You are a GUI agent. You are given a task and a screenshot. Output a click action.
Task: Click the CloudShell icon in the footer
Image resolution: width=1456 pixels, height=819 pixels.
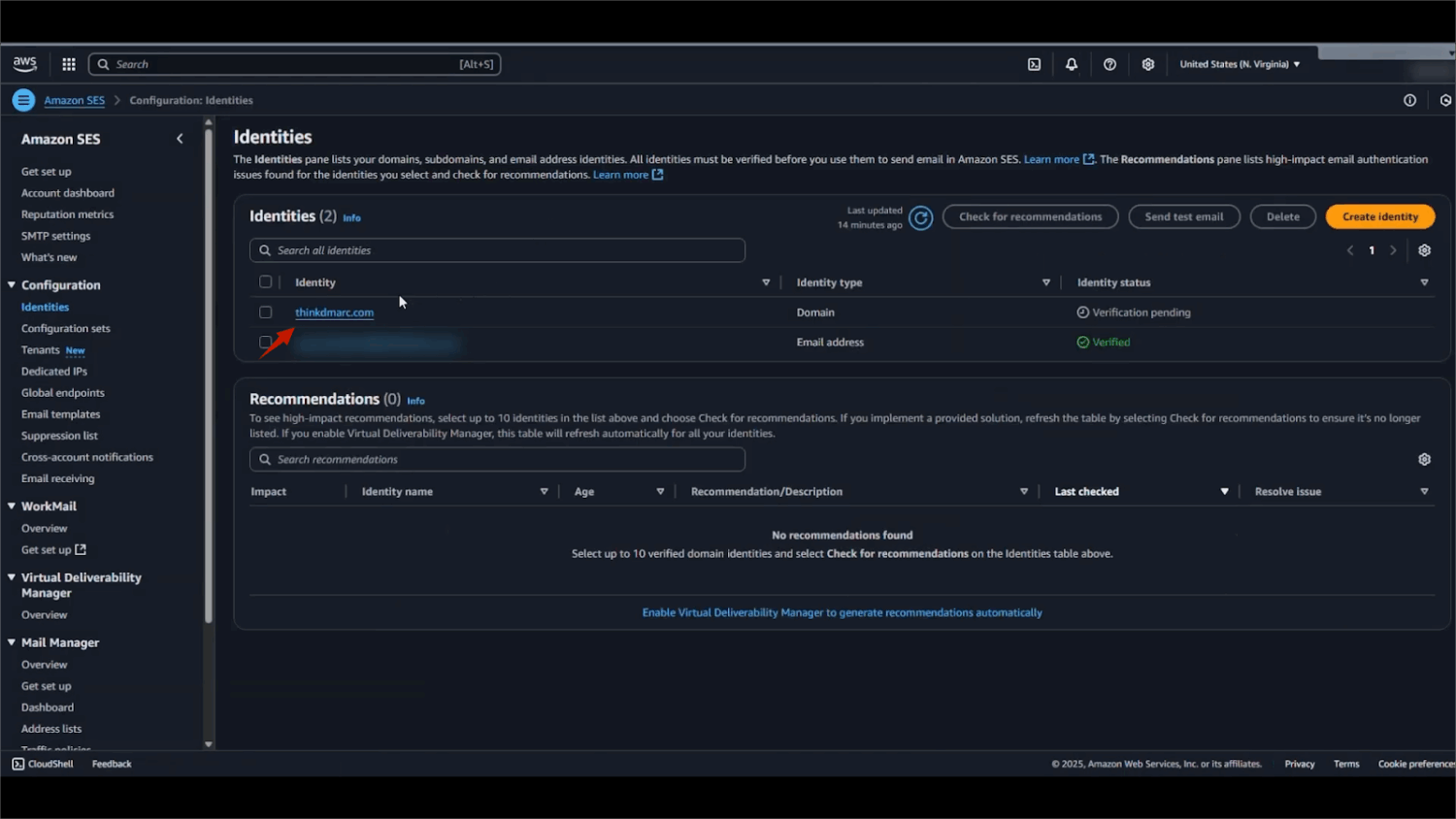[x=18, y=764]
